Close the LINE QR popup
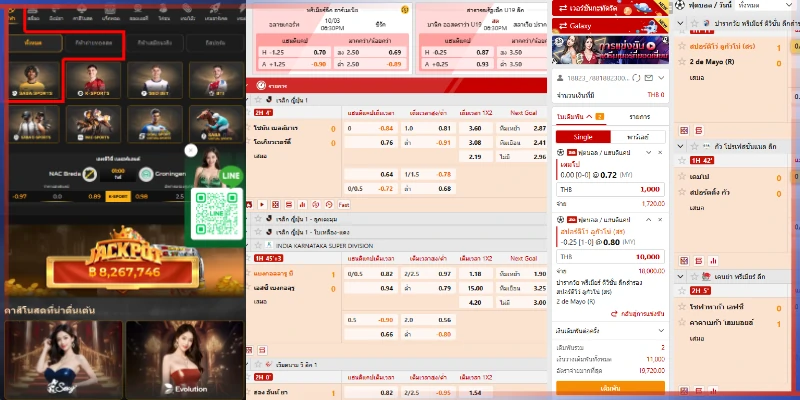This screenshot has height=400, width=800. pos(191,151)
